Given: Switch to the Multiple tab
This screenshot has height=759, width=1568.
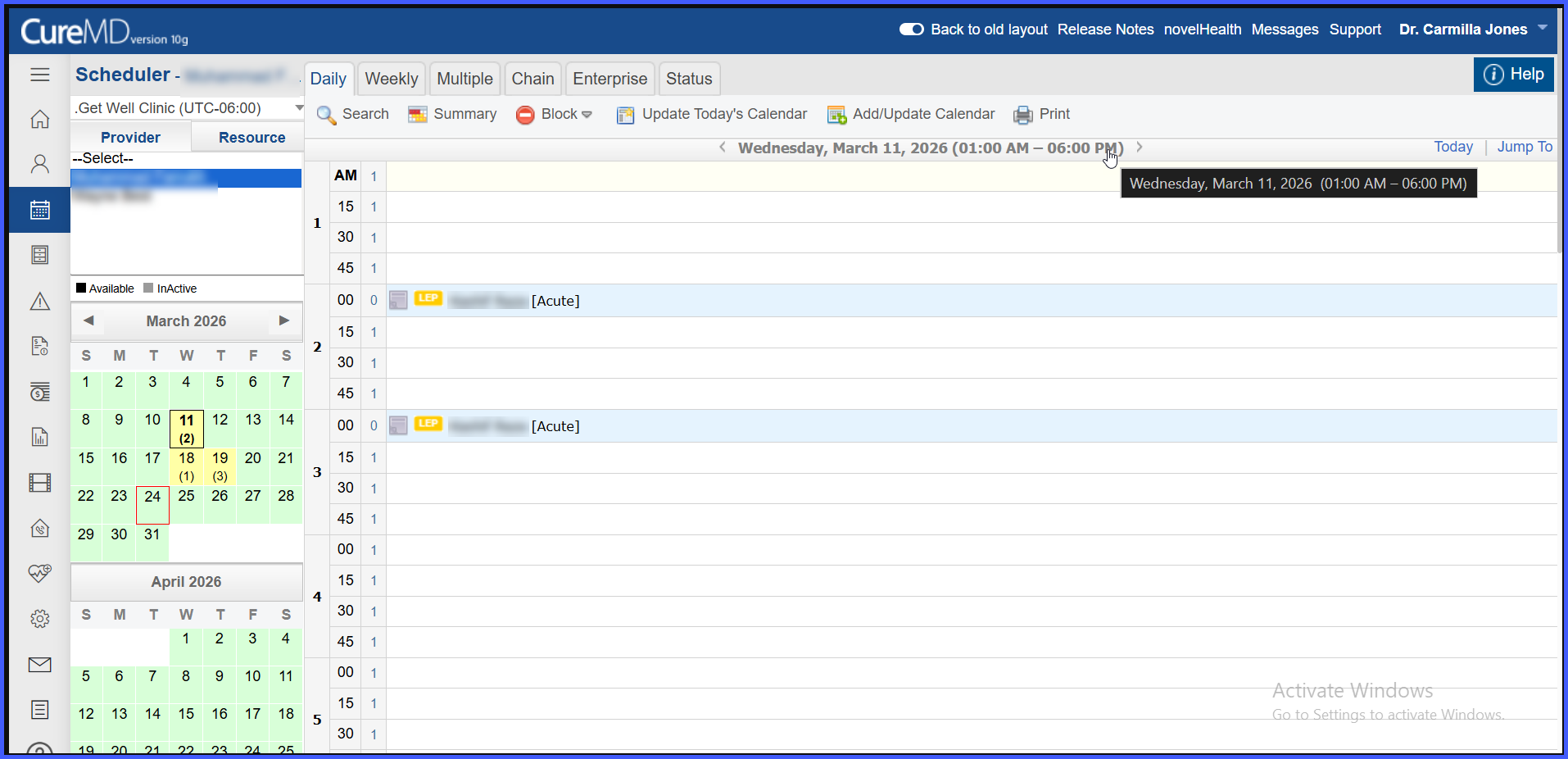Looking at the screenshot, I should [465, 79].
